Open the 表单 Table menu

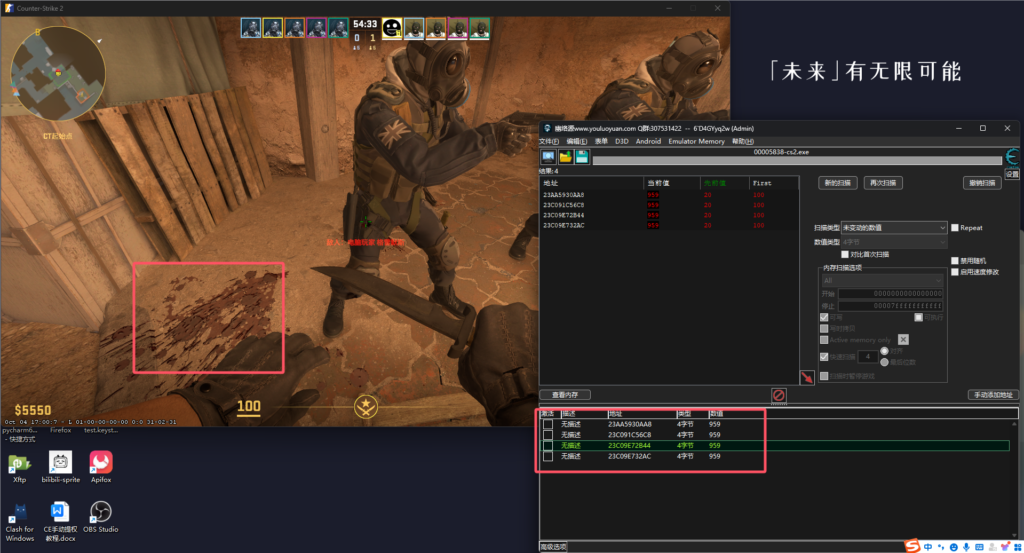601,141
